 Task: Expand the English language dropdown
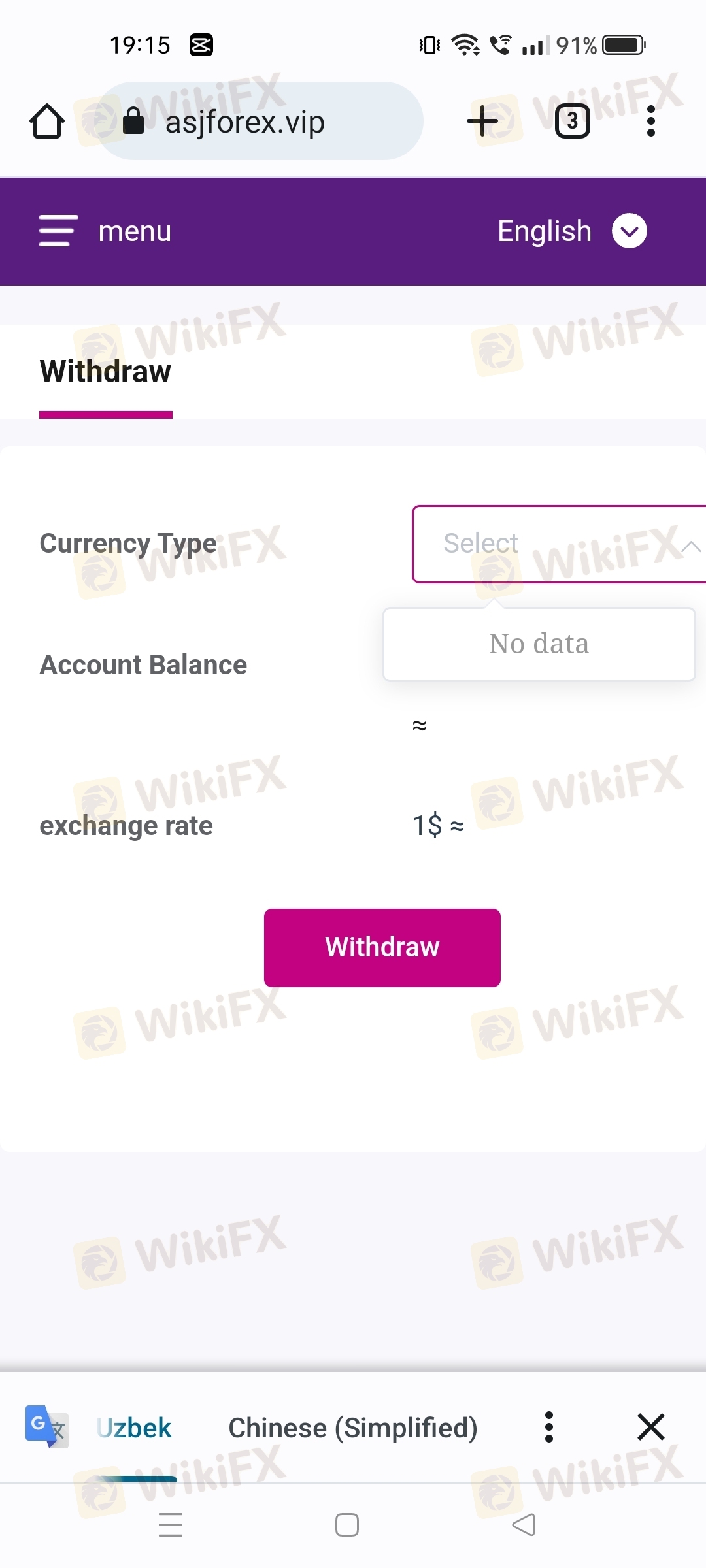pyautogui.click(x=629, y=231)
